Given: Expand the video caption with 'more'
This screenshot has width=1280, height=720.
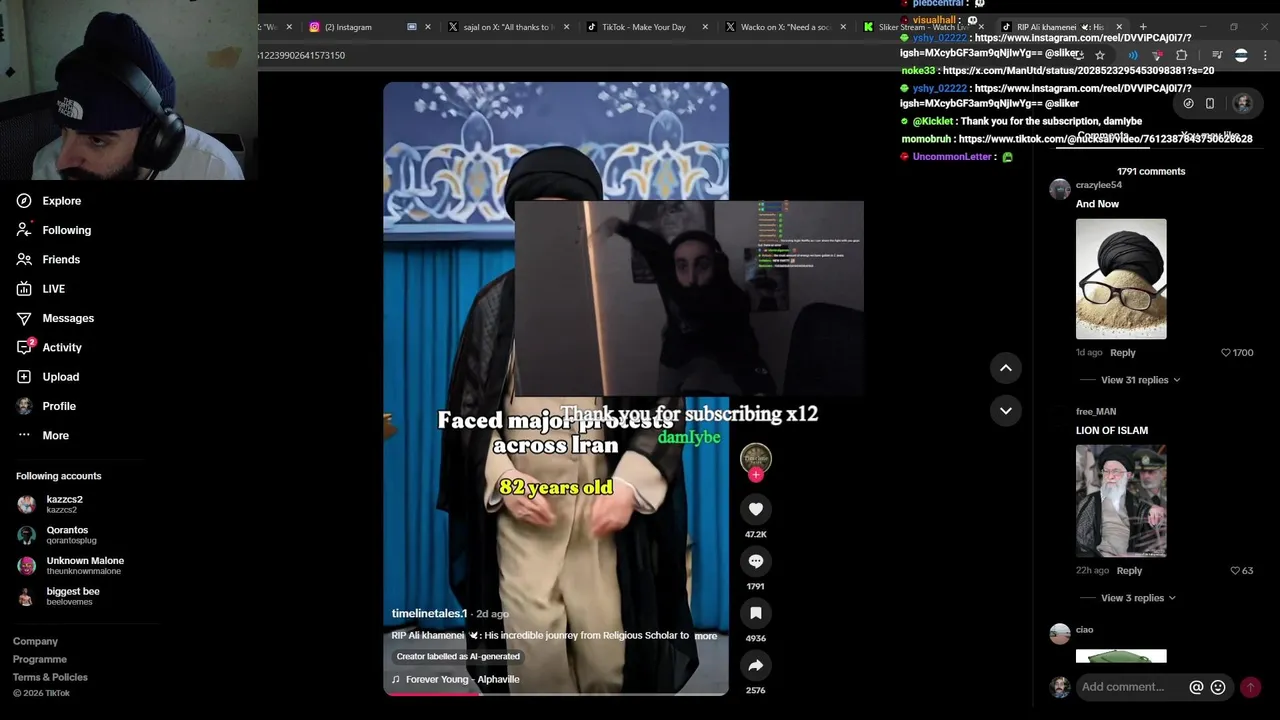Looking at the screenshot, I should point(706,636).
